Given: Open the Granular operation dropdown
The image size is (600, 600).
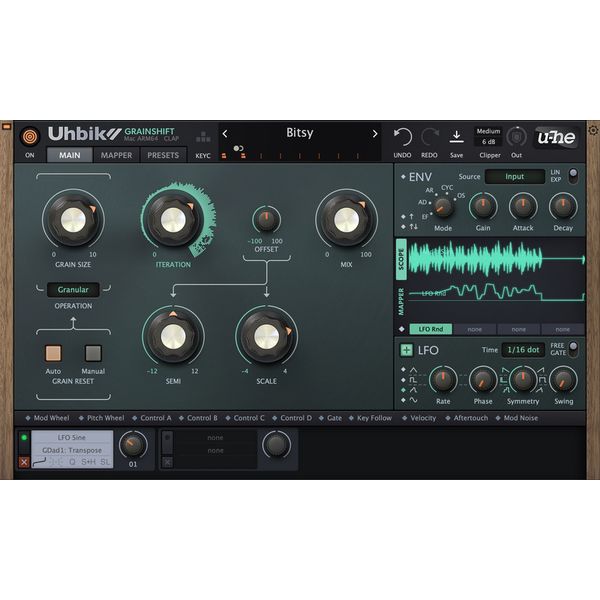Looking at the screenshot, I should [x=73, y=290].
